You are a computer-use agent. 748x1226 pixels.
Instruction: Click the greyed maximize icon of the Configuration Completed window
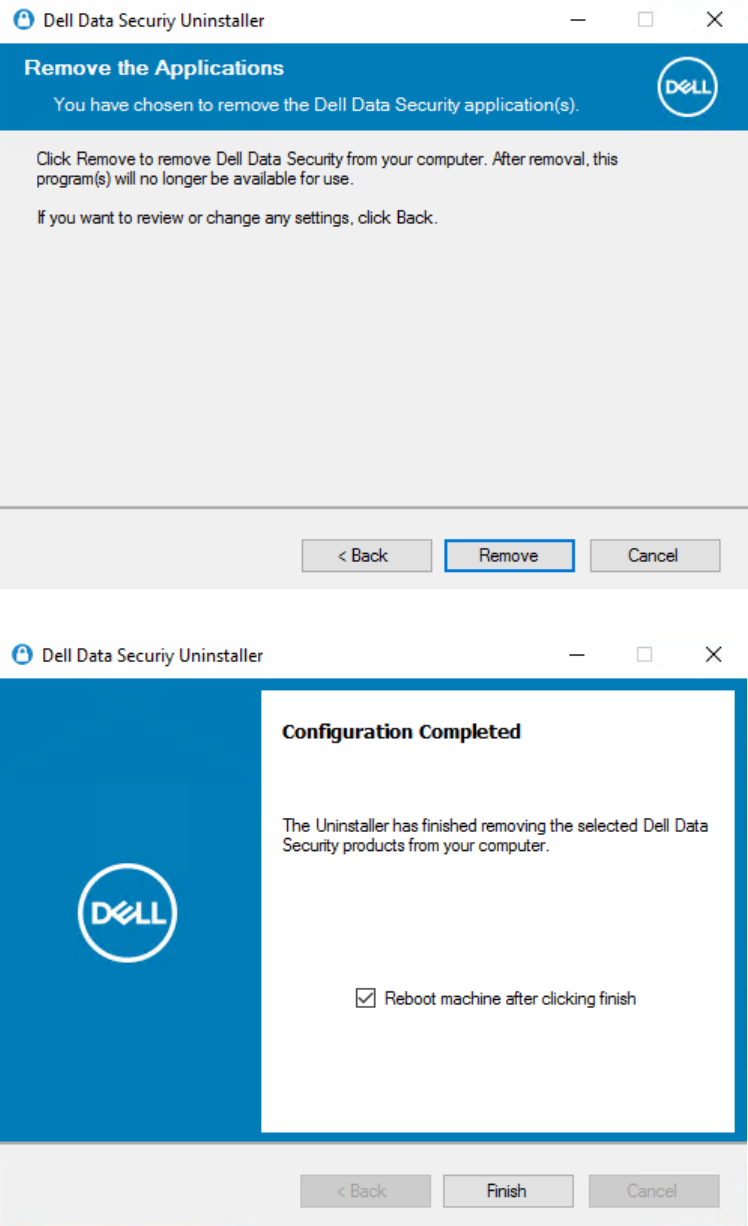point(645,655)
